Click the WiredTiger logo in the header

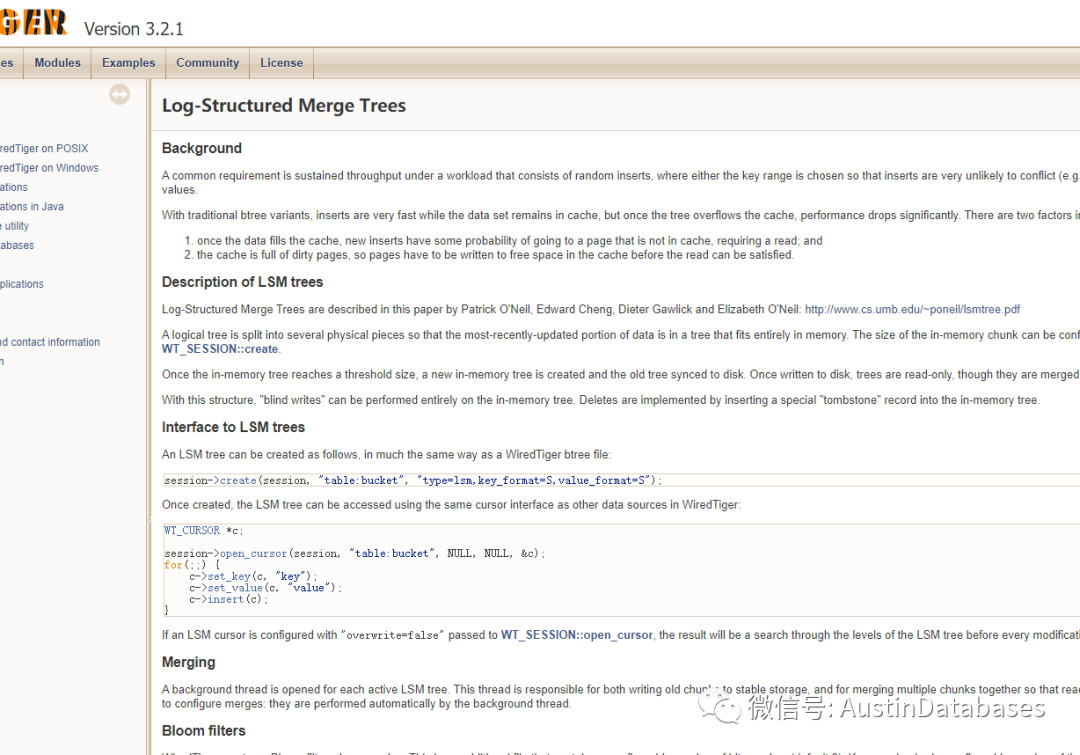(x=33, y=23)
